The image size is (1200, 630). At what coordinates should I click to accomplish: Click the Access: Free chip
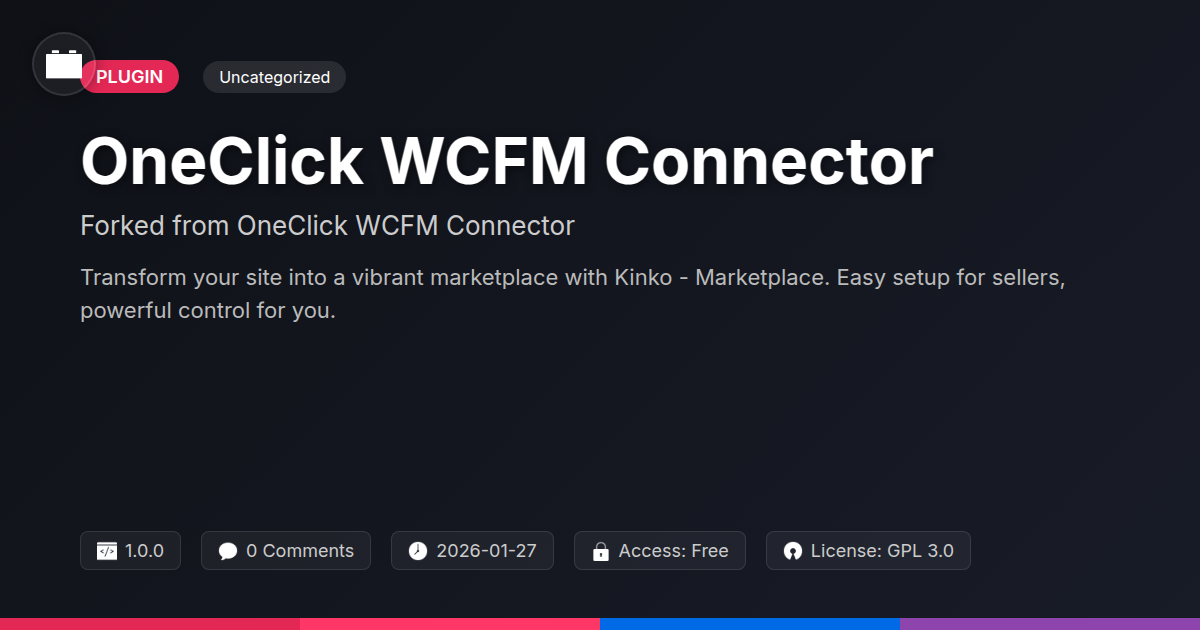click(660, 551)
